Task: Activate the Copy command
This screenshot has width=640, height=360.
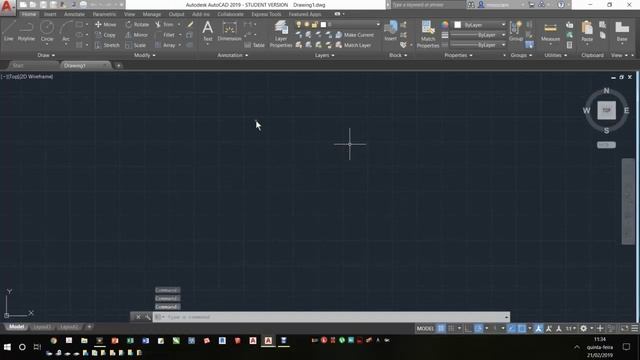Action: (105, 35)
